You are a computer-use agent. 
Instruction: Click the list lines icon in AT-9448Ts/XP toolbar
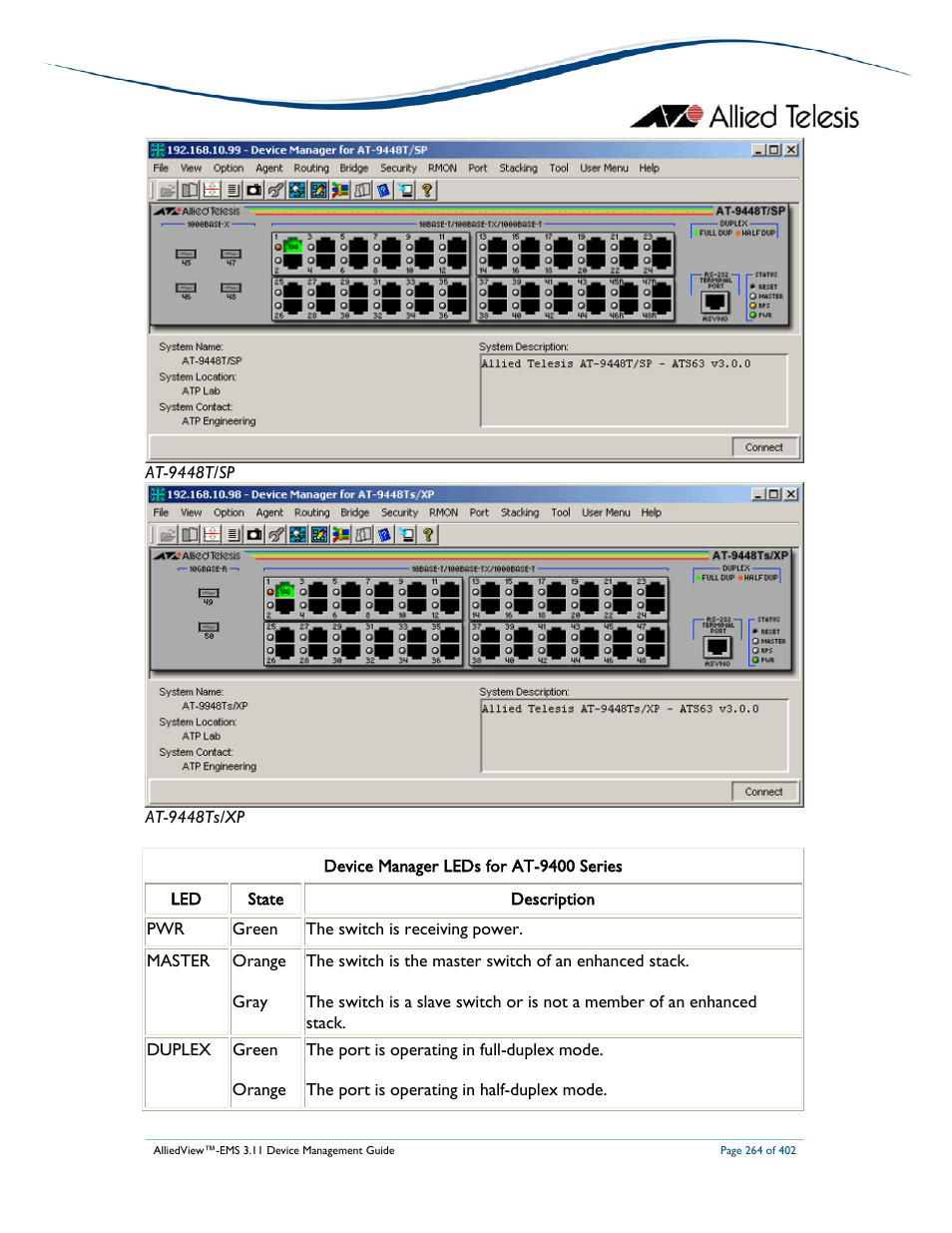(x=233, y=534)
